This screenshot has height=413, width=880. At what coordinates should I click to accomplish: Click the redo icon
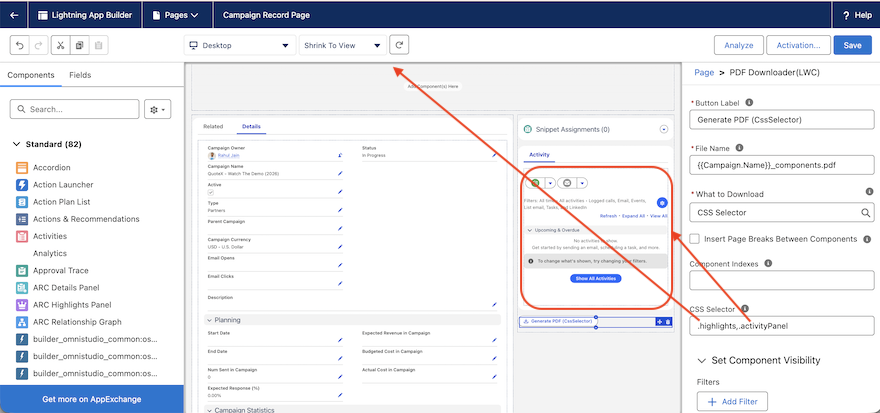click(x=39, y=45)
